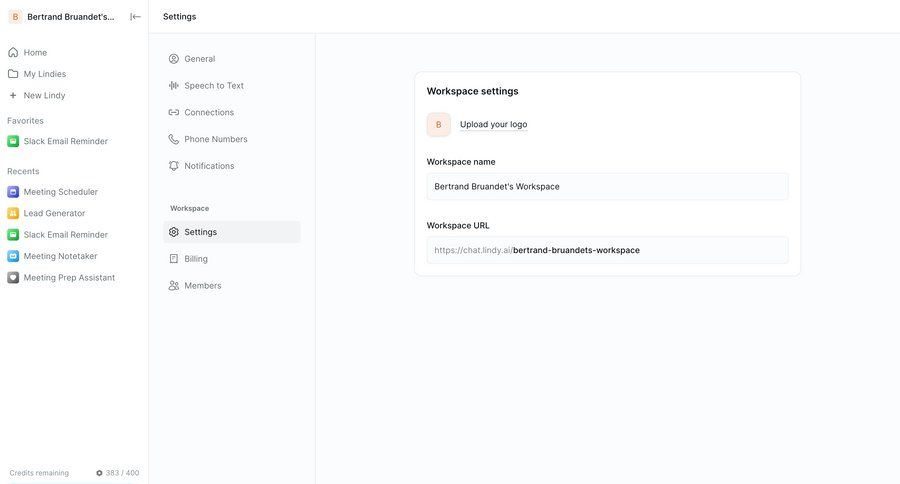The width and height of the screenshot is (900, 484).
Task: Click the Speech to Text waveform icon
Action: pyautogui.click(x=173, y=86)
